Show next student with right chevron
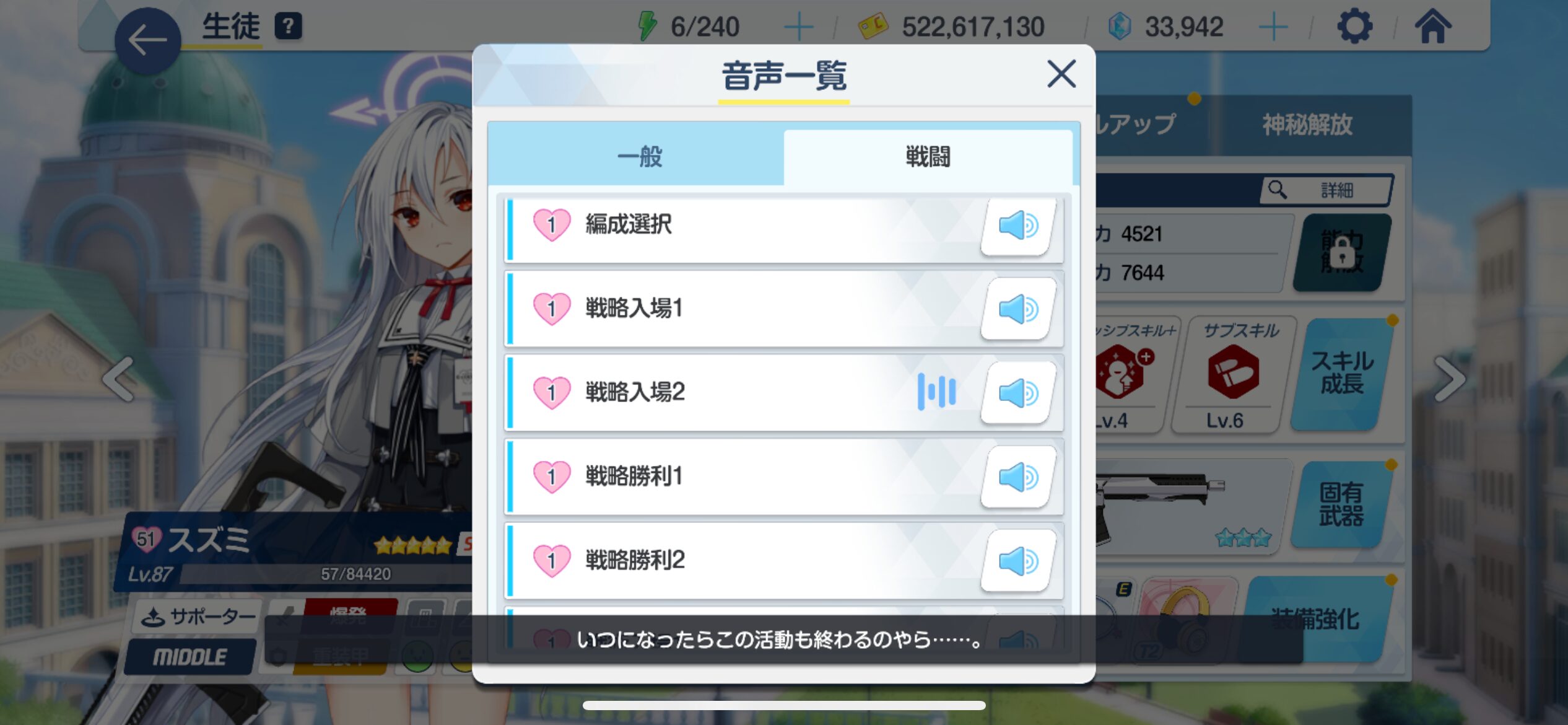This screenshot has width=1568, height=725. 1450,379
